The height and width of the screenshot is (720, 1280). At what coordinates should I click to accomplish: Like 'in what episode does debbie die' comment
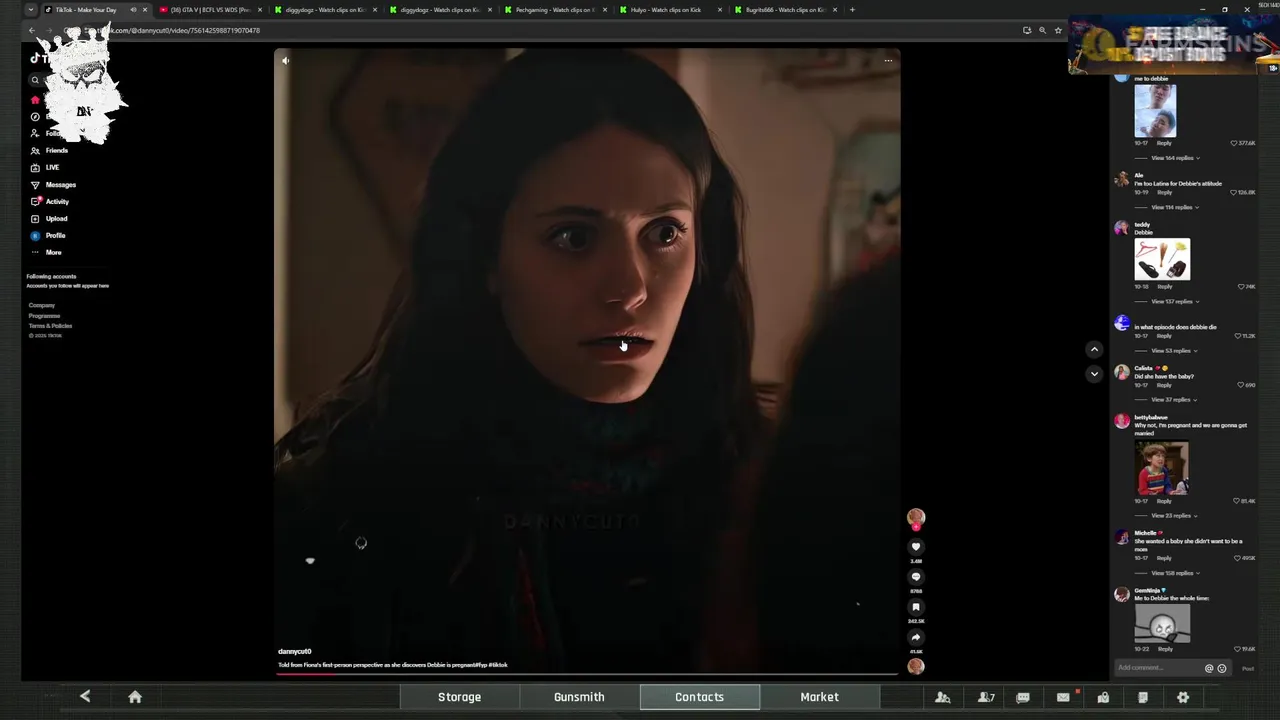click(1238, 336)
